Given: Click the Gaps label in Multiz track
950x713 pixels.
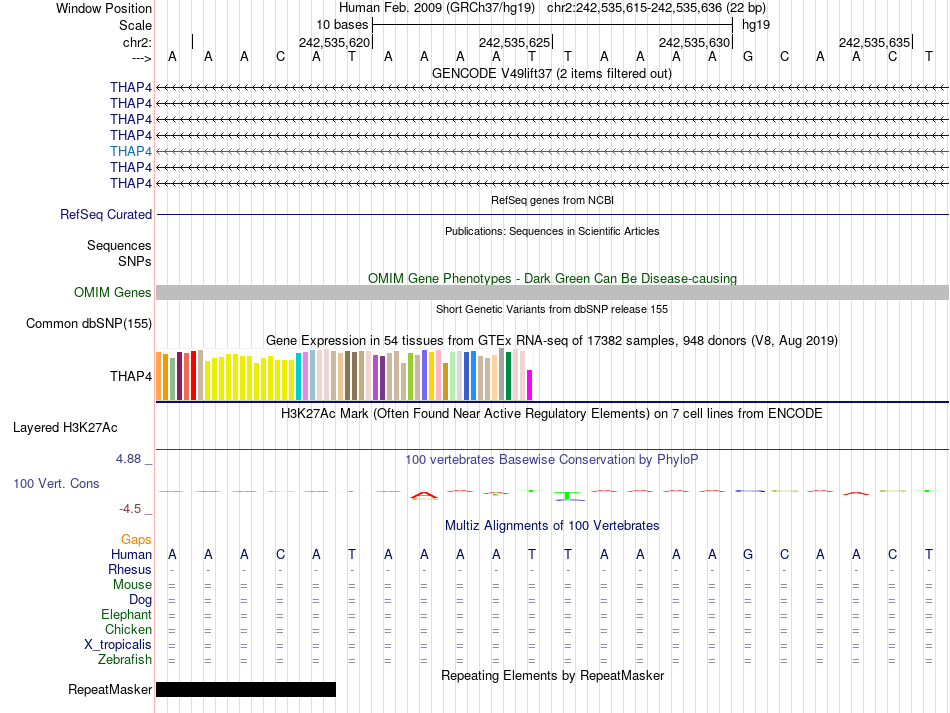Looking at the screenshot, I should tap(136, 539).
